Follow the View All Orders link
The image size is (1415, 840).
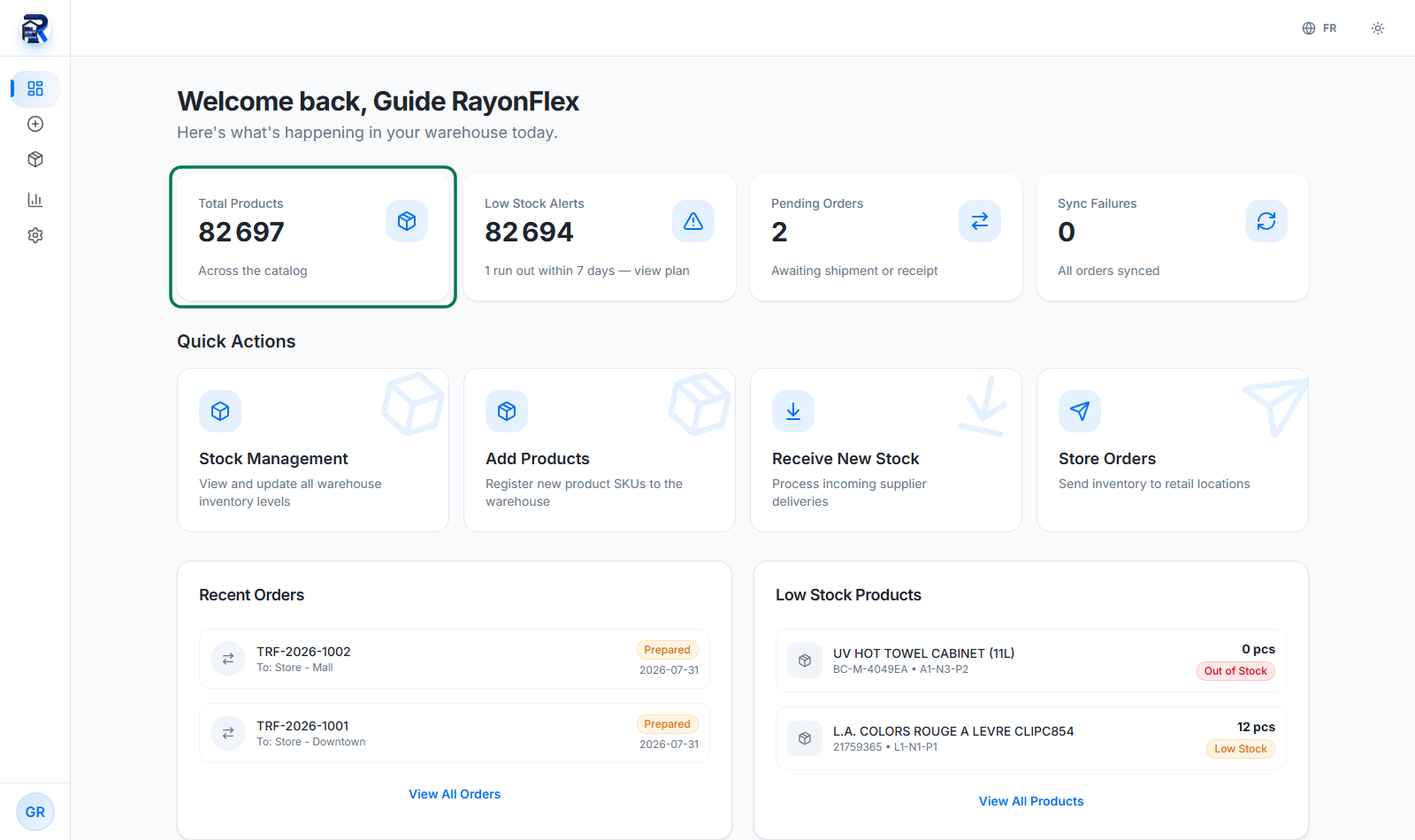[455, 794]
